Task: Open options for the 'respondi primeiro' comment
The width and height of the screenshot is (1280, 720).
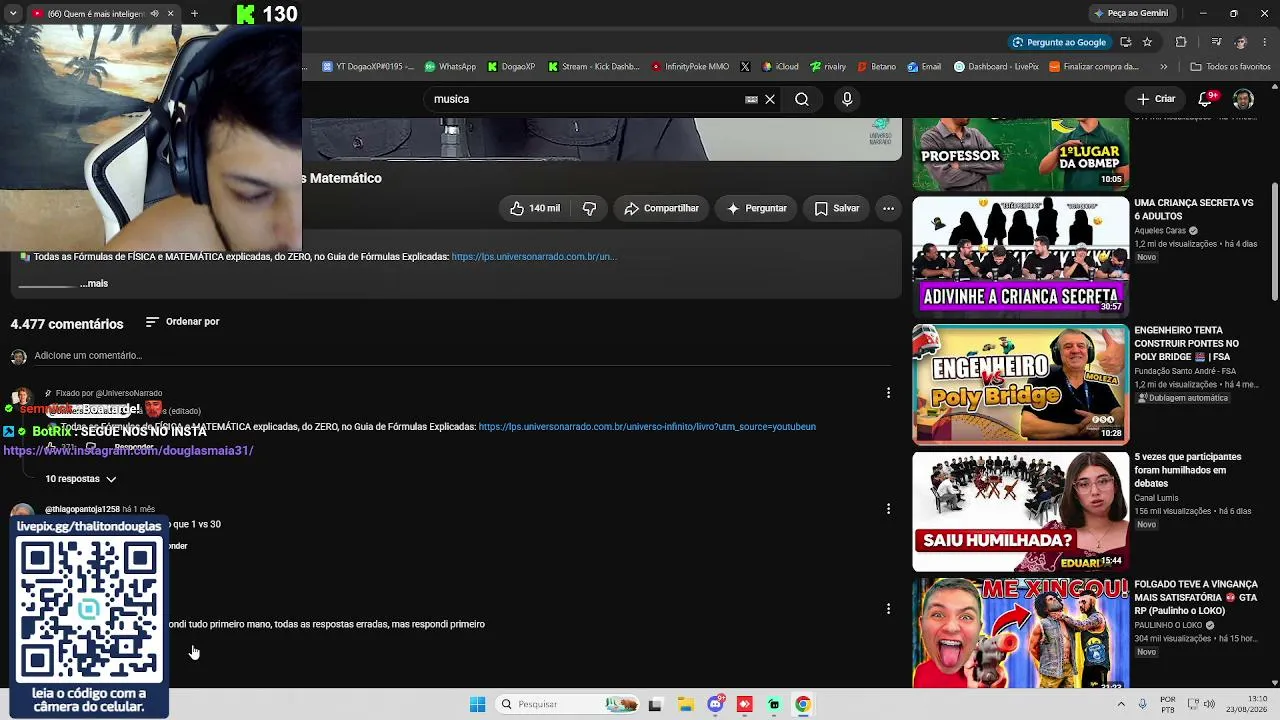Action: (x=888, y=608)
